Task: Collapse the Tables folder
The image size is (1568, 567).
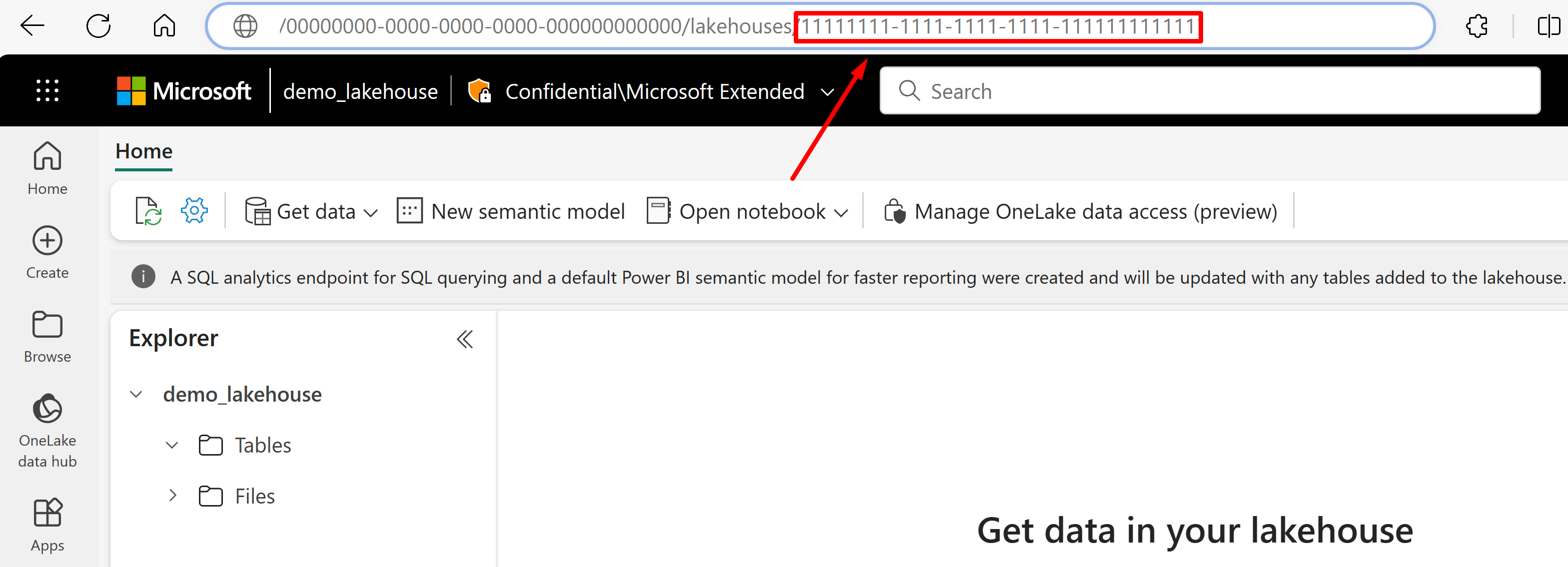Action: click(x=172, y=445)
